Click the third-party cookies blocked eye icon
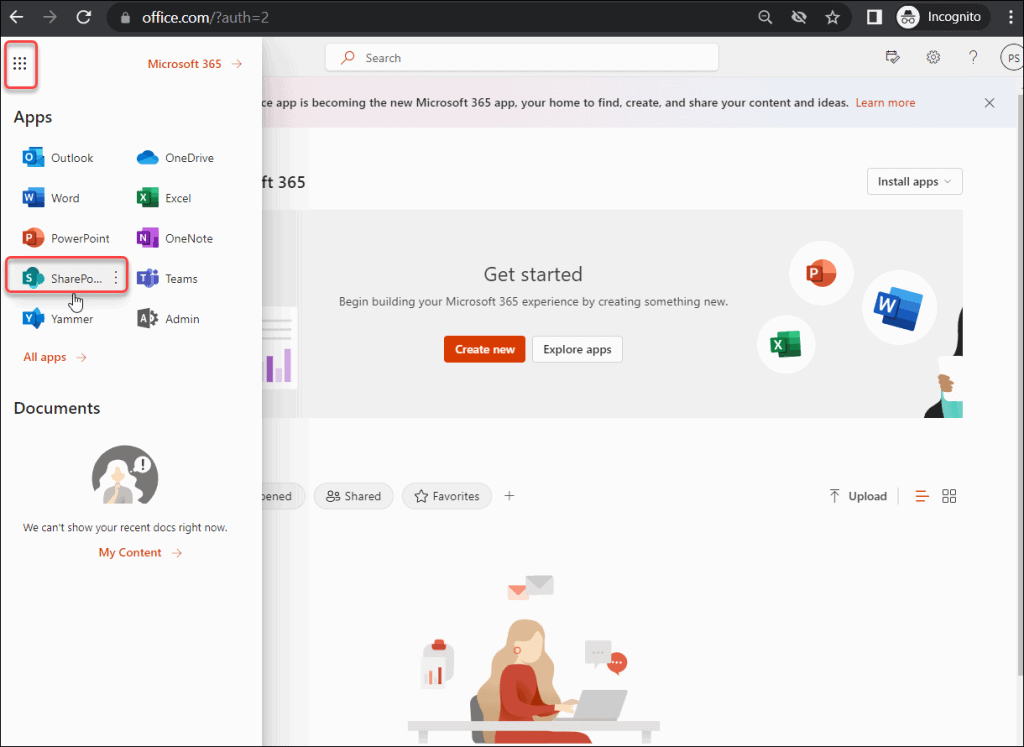 pos(799,17)
